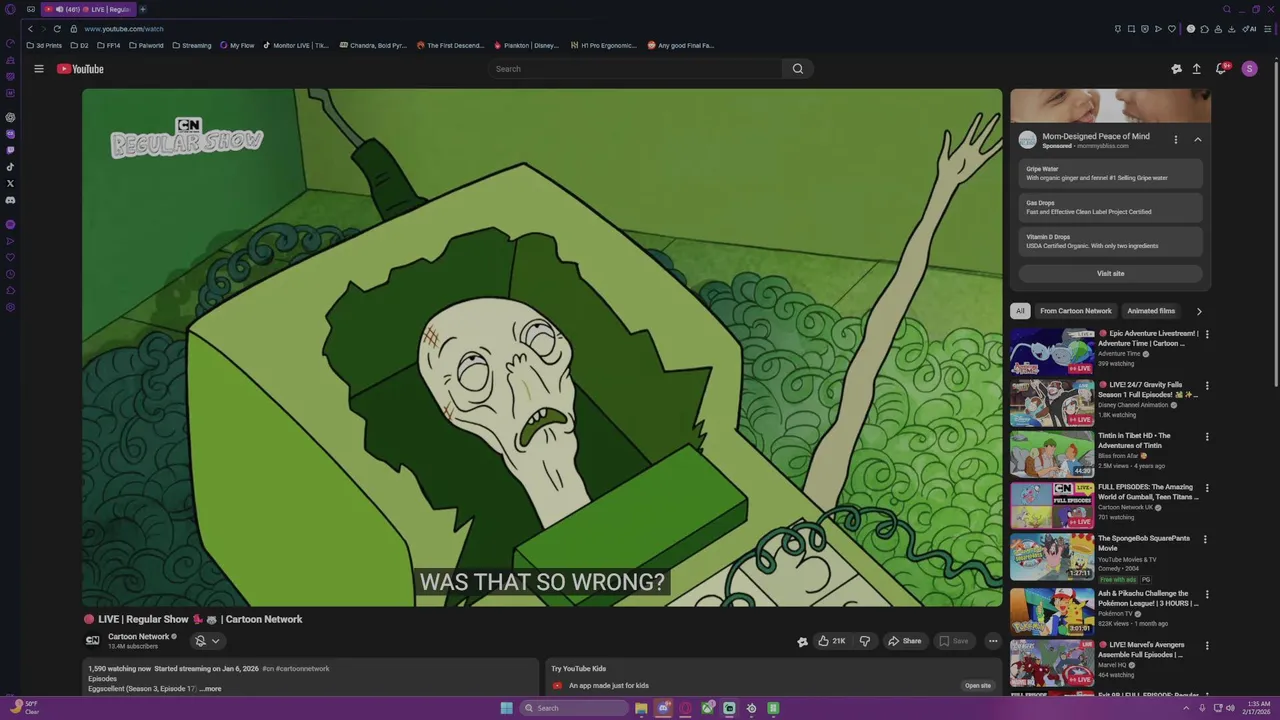This screenshot has width=1280, height=720.
Task: Open browser downloads icon
Action: (x=1232, y=29)
